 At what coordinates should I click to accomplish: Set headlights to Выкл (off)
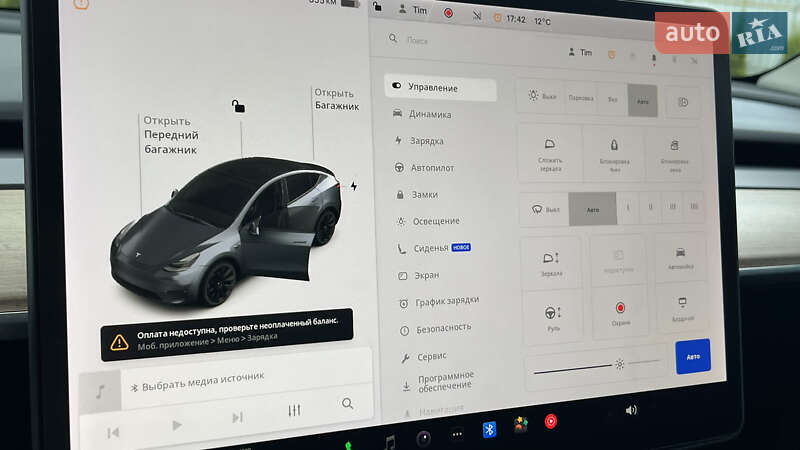coord(542,96)
